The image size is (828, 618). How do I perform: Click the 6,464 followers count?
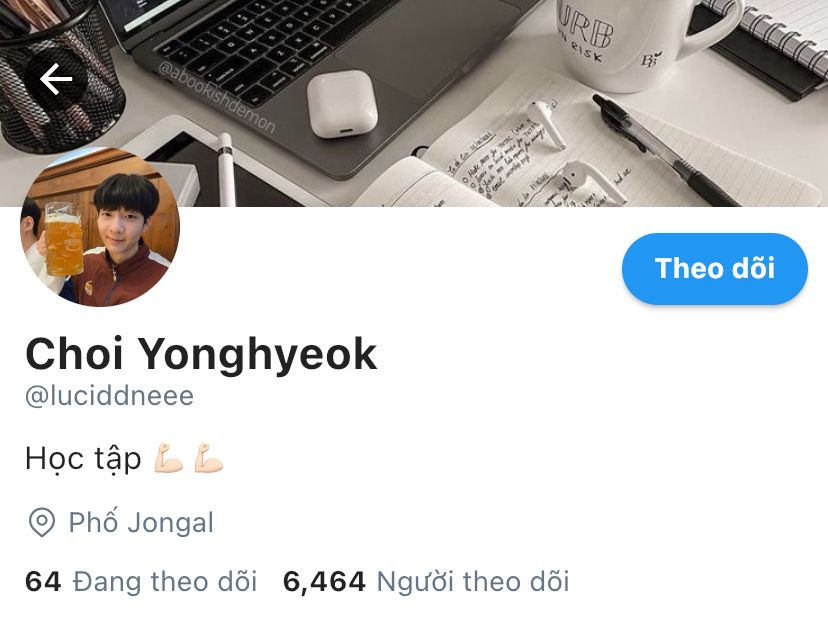[324, 582]
